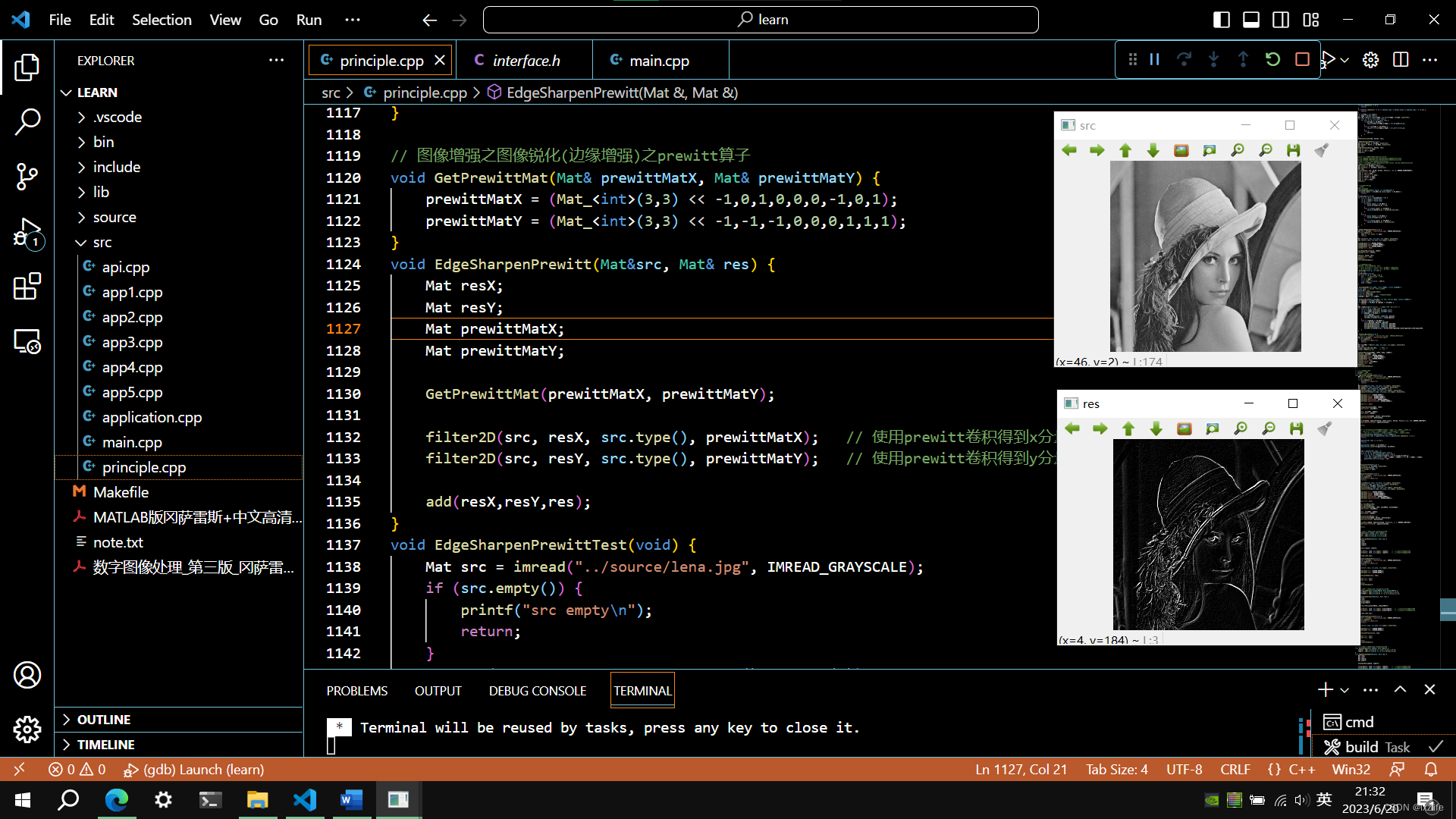Image resolution: width=1456 pixels, height=819 pixels.
Task: Toggle word wrap in editor settings
Action: coord(225,19)
